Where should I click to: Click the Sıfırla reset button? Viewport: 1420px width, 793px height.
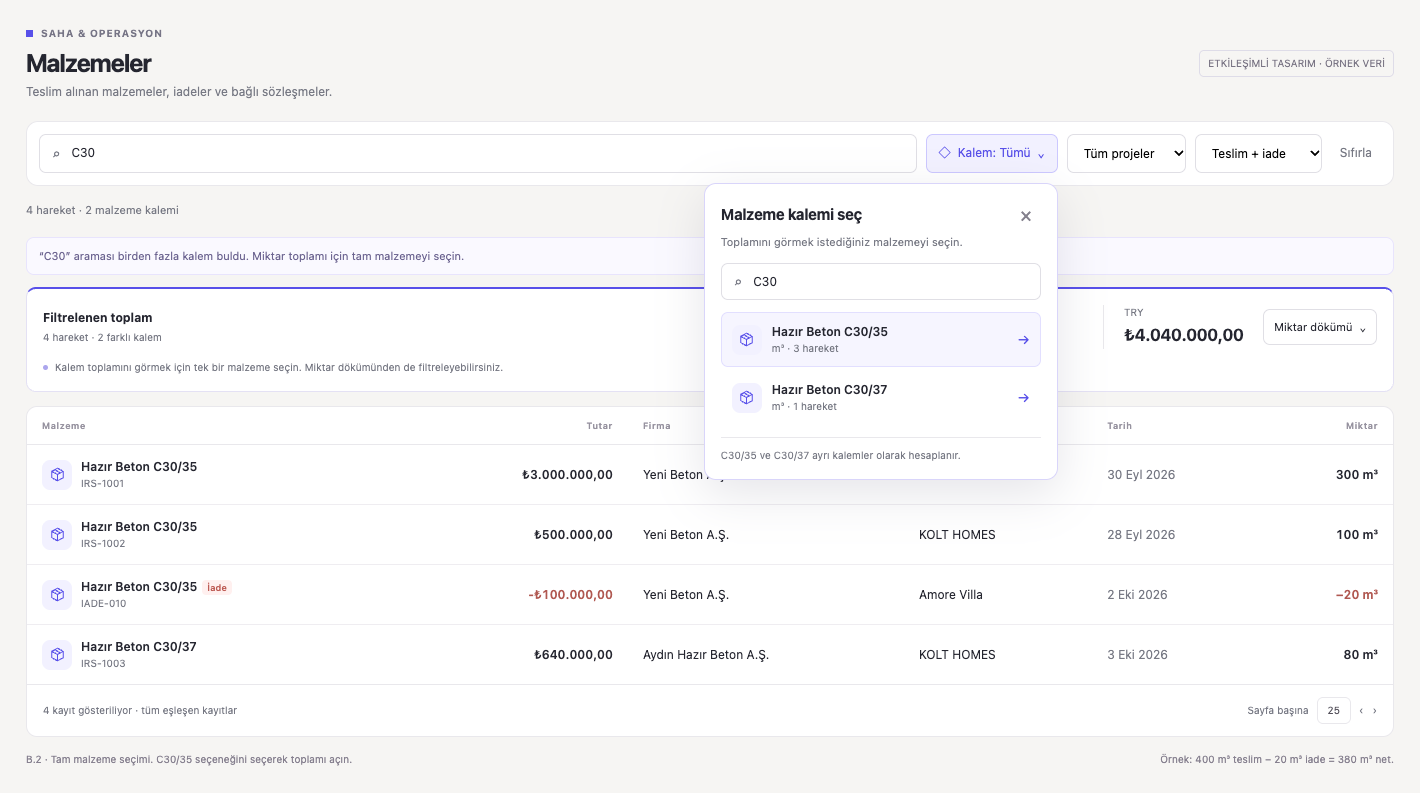click(1355, 153)
